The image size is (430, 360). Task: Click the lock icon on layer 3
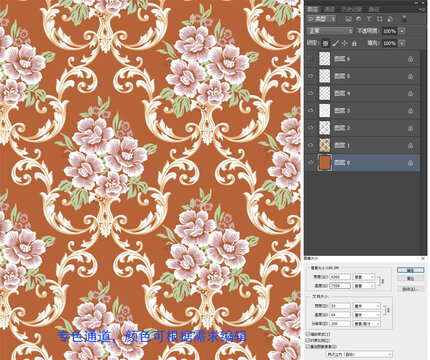point(410,111)
